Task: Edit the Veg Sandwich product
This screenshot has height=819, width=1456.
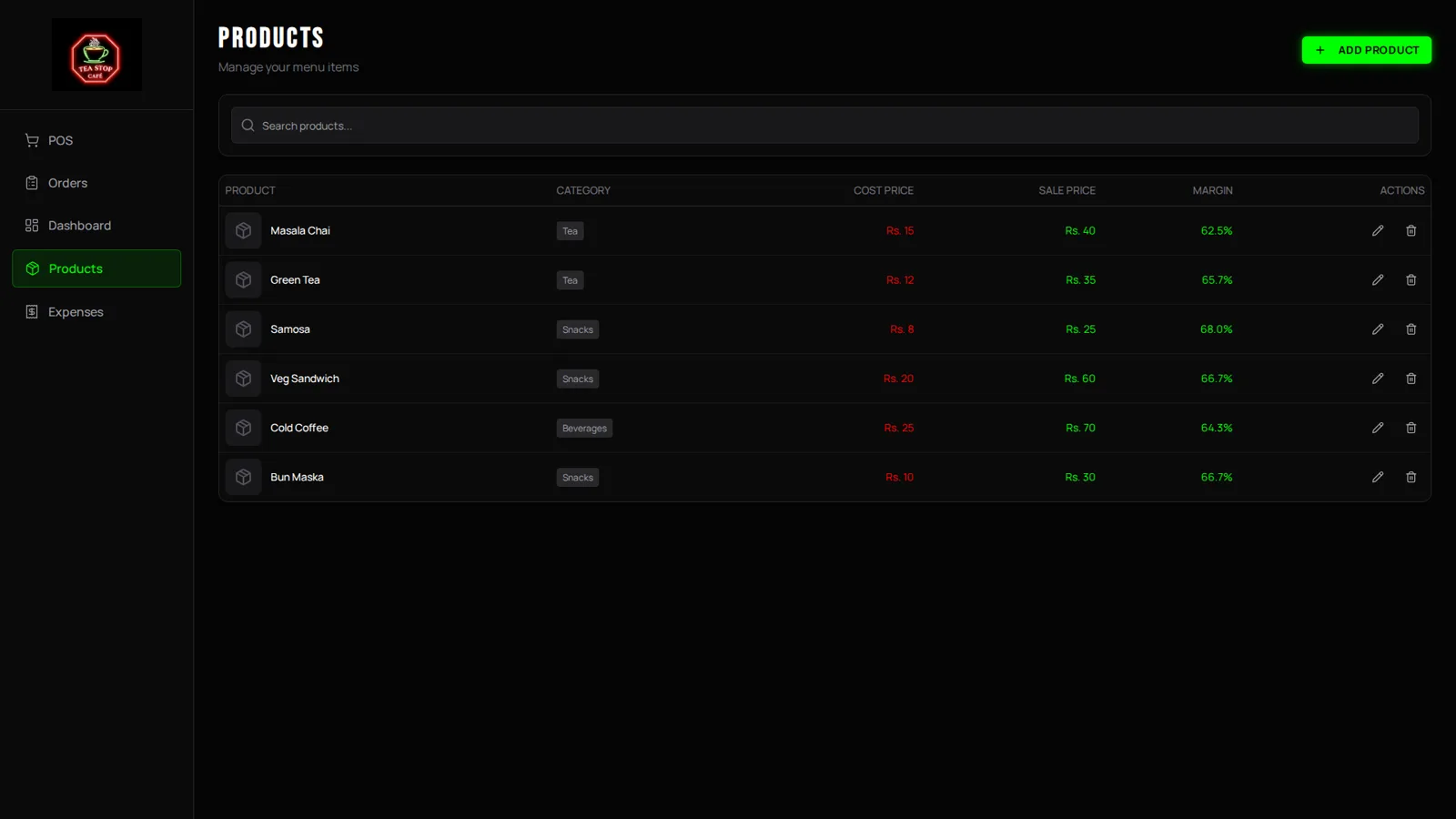Action: [x=1378, y=379]
